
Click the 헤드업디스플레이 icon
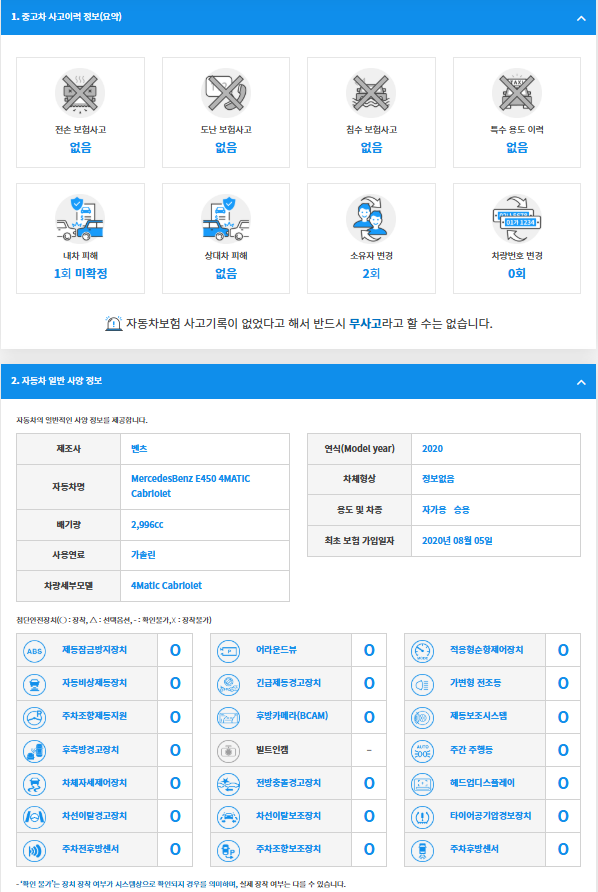[x=422, y=783]
